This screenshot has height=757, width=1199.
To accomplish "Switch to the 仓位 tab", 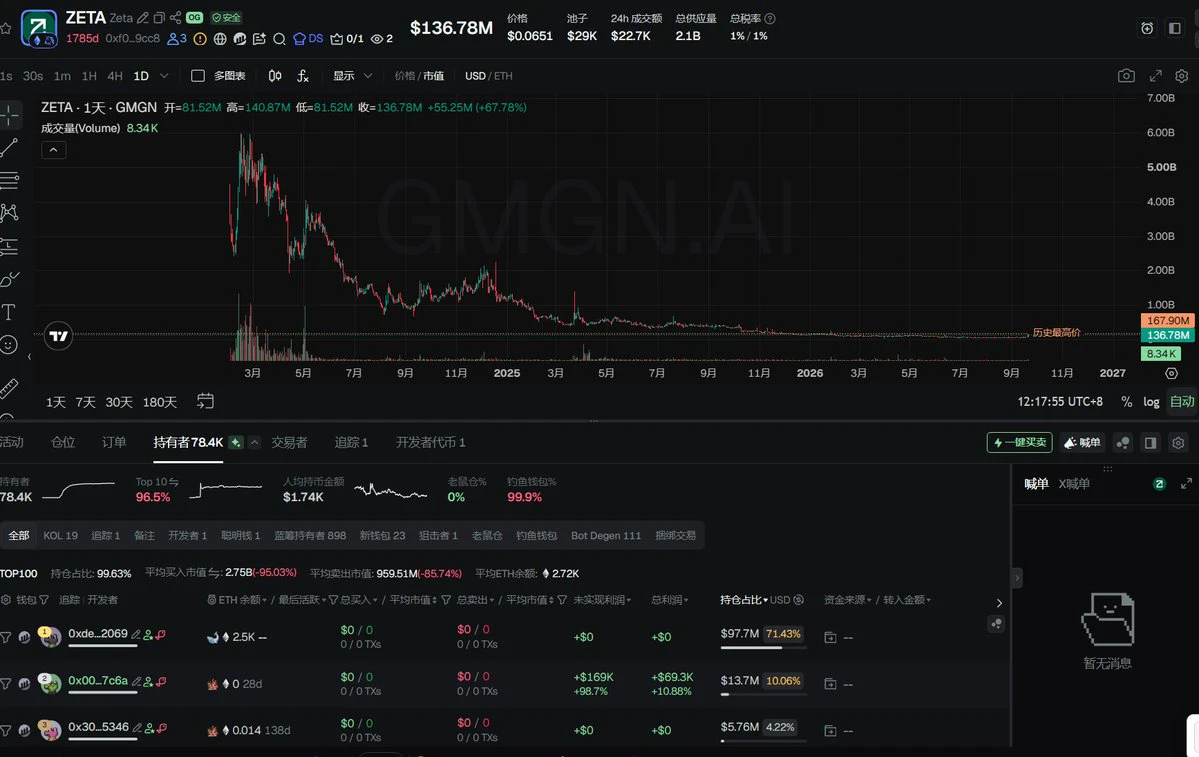I will 63,442.
